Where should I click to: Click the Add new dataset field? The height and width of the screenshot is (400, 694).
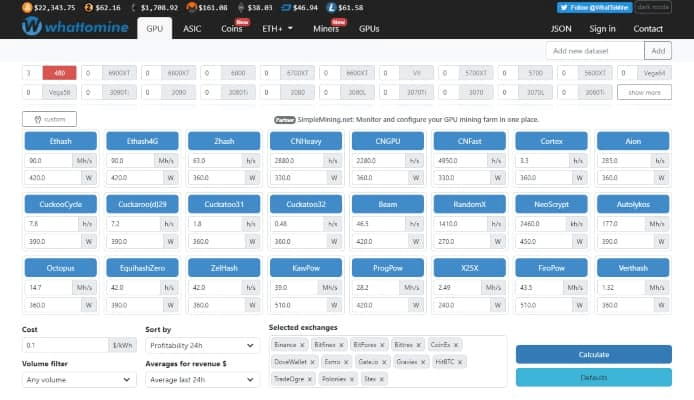coord(595,51)
